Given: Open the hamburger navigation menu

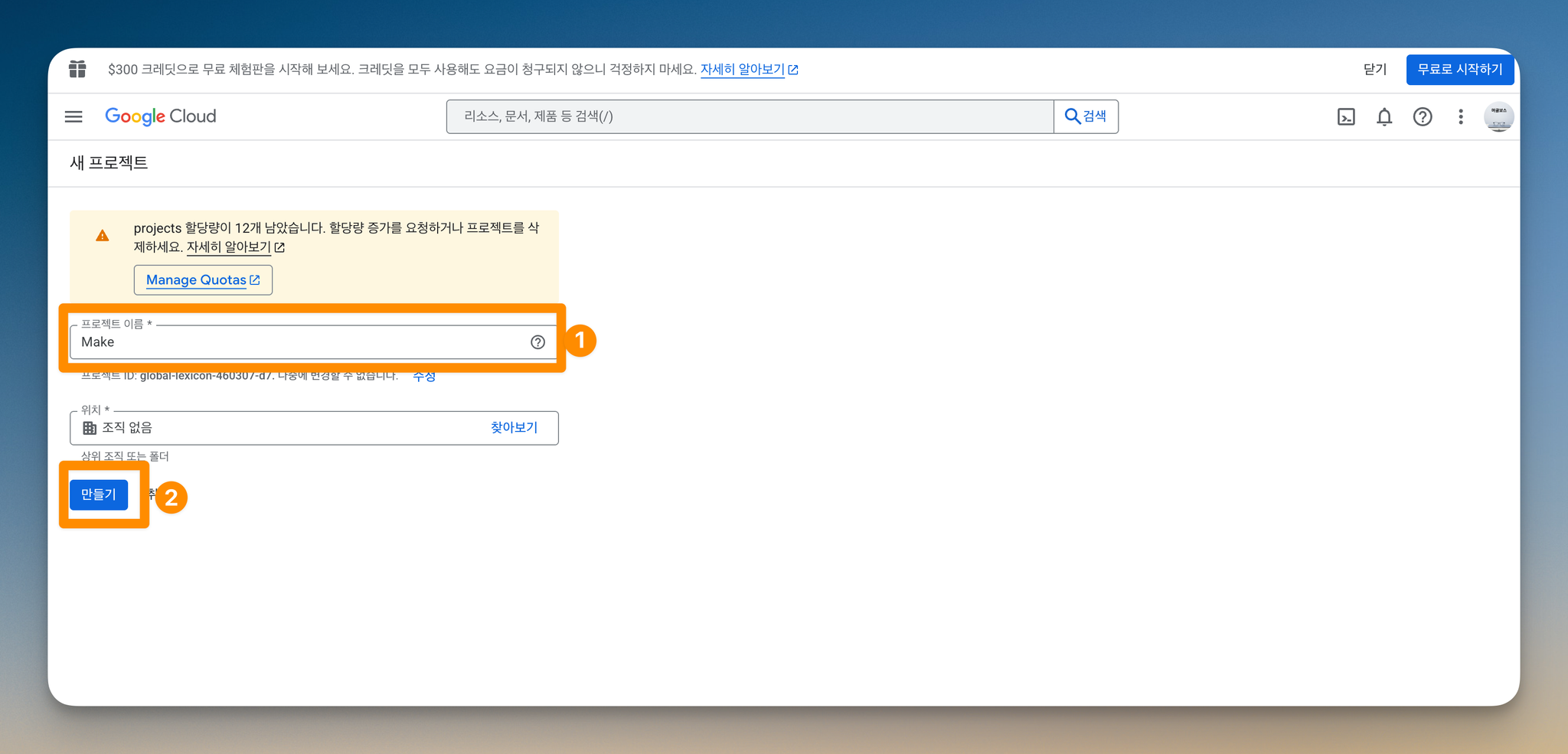Looking at the screenshot, I should point(73,116).
